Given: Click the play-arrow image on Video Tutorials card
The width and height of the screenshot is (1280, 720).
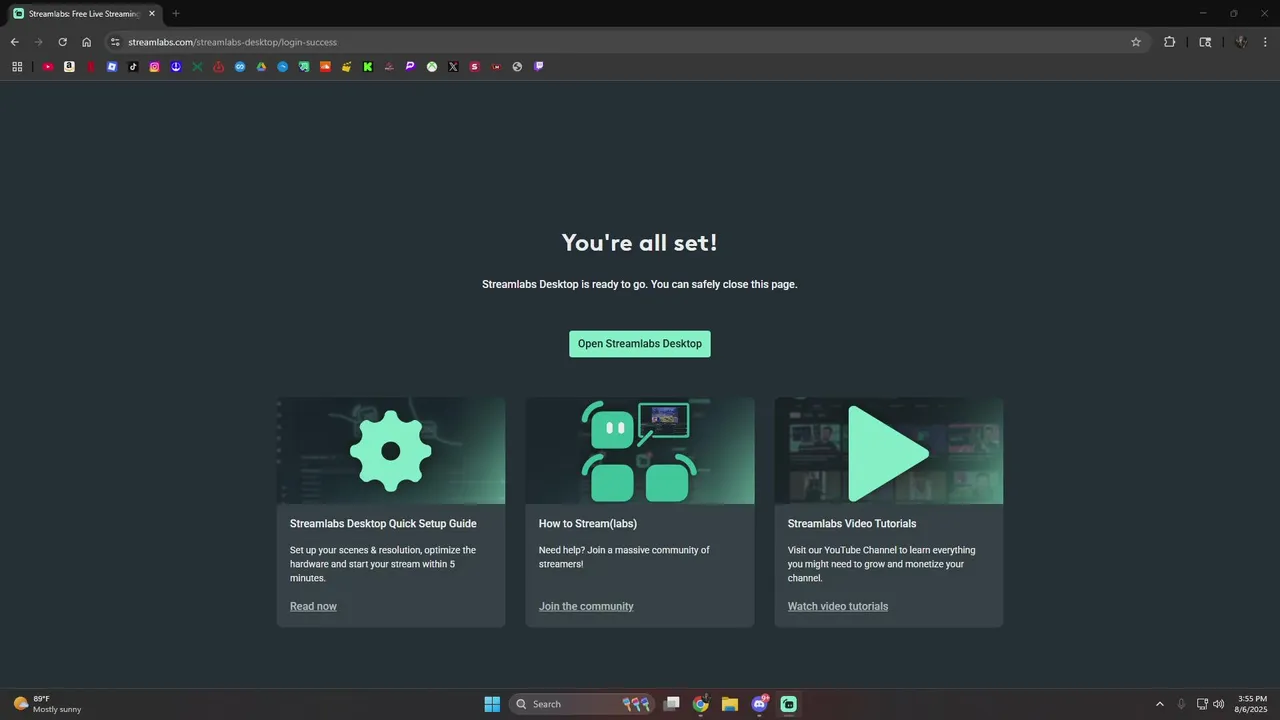Looking at the screenshot, I should click(889, 453).
